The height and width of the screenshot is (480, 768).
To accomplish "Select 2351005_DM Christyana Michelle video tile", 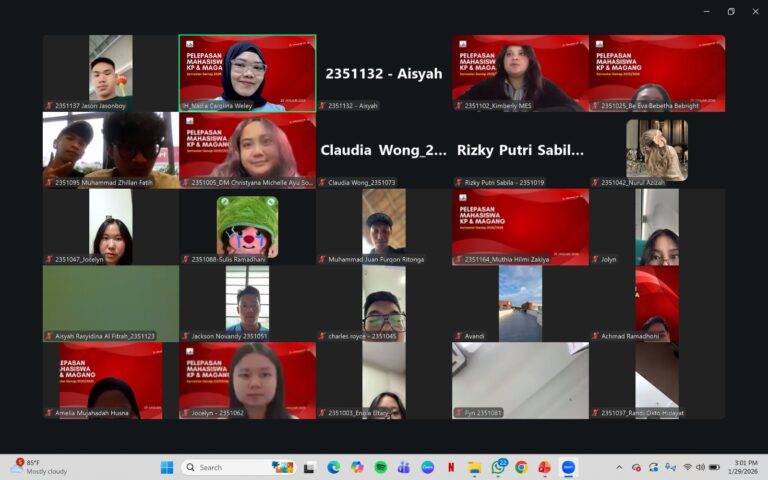I will tap(247, 150).
